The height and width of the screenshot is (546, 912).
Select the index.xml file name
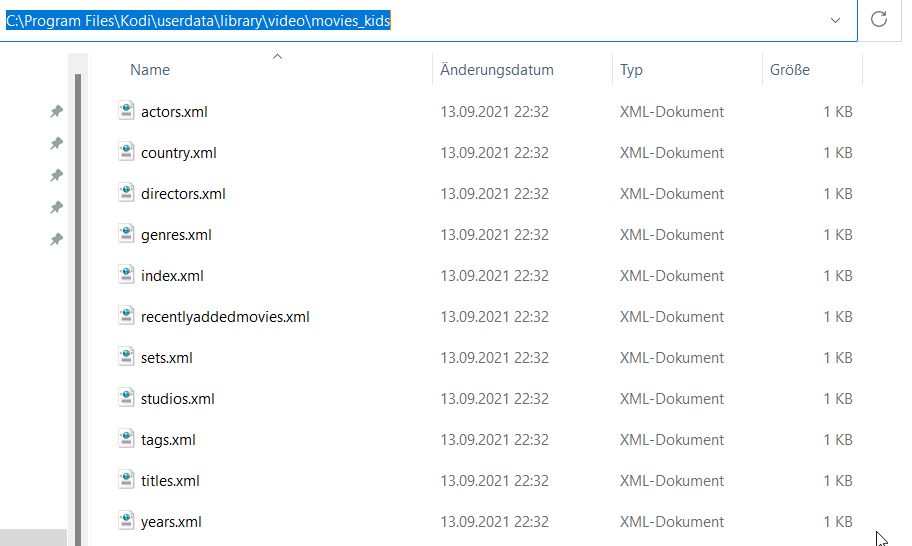(172, 276)
